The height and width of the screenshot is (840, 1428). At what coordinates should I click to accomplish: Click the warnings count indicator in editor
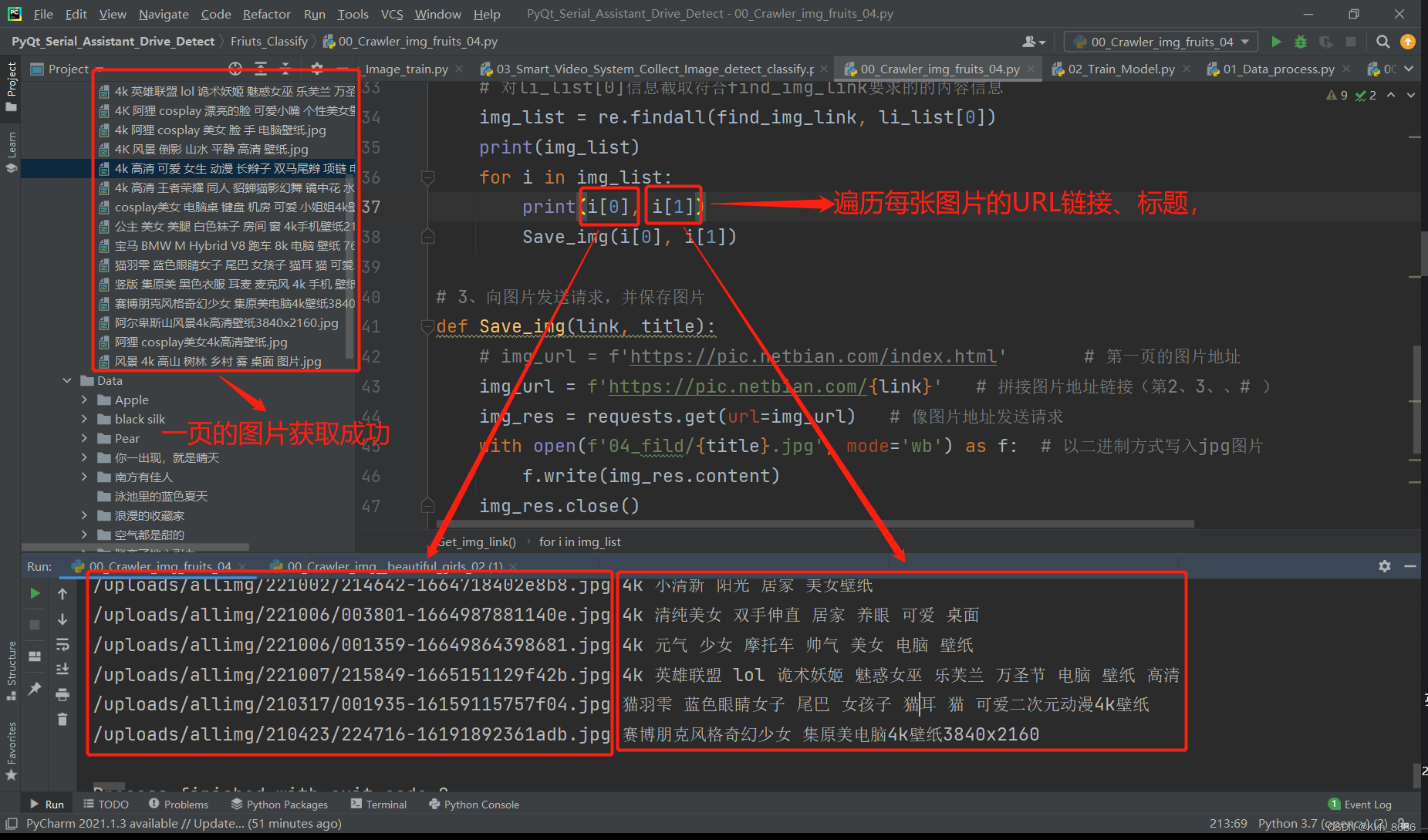[1337, 95]
